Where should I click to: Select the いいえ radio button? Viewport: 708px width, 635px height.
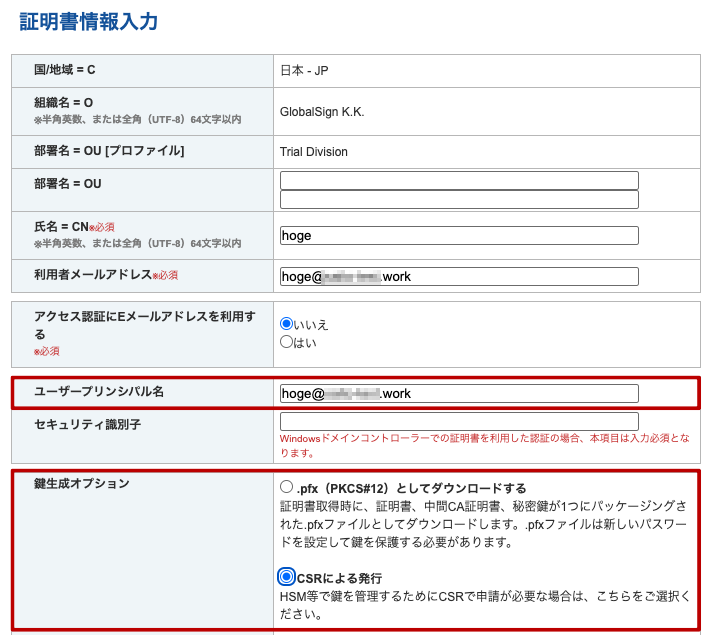tap(287, 324)
